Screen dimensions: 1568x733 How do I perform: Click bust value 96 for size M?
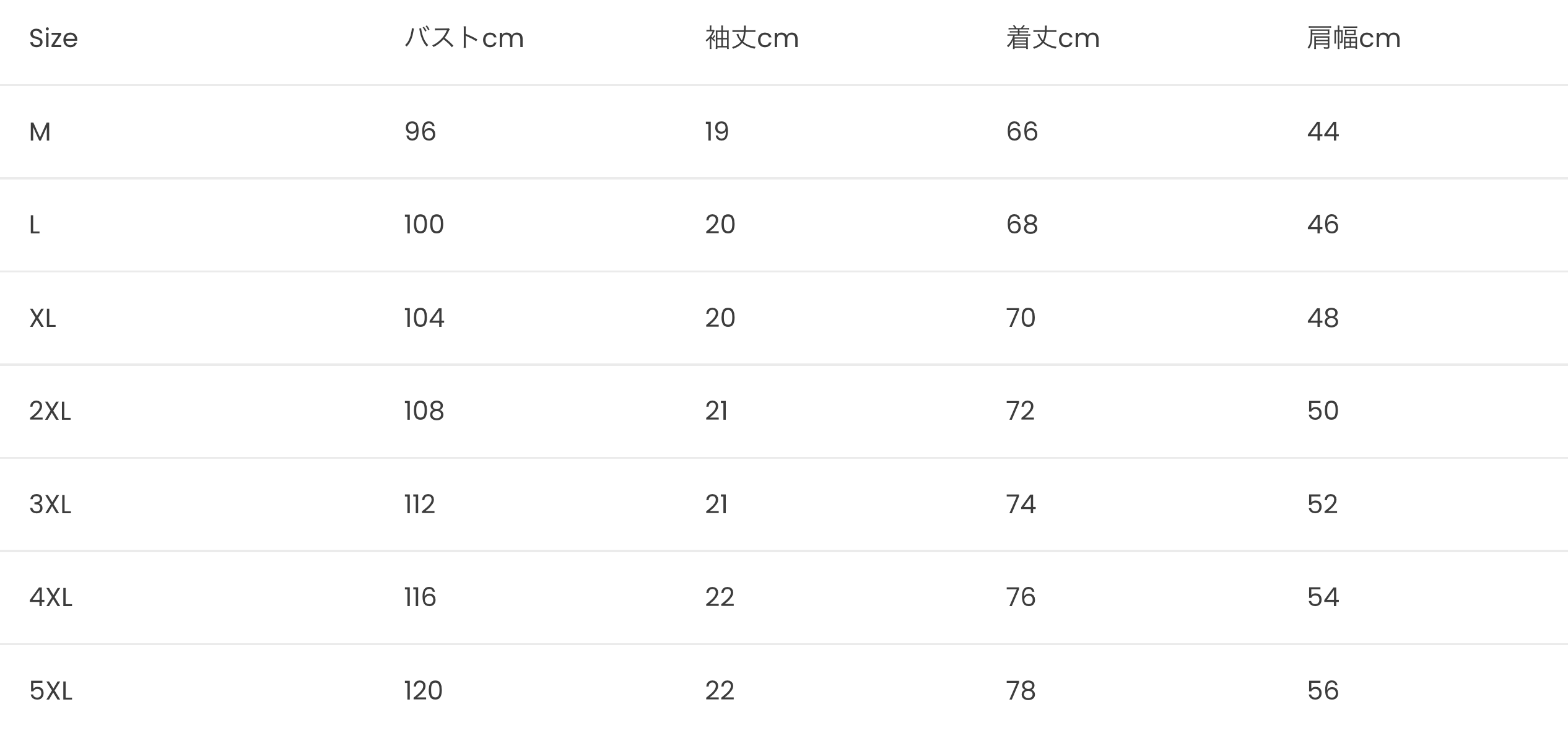[x=420, y=132]
